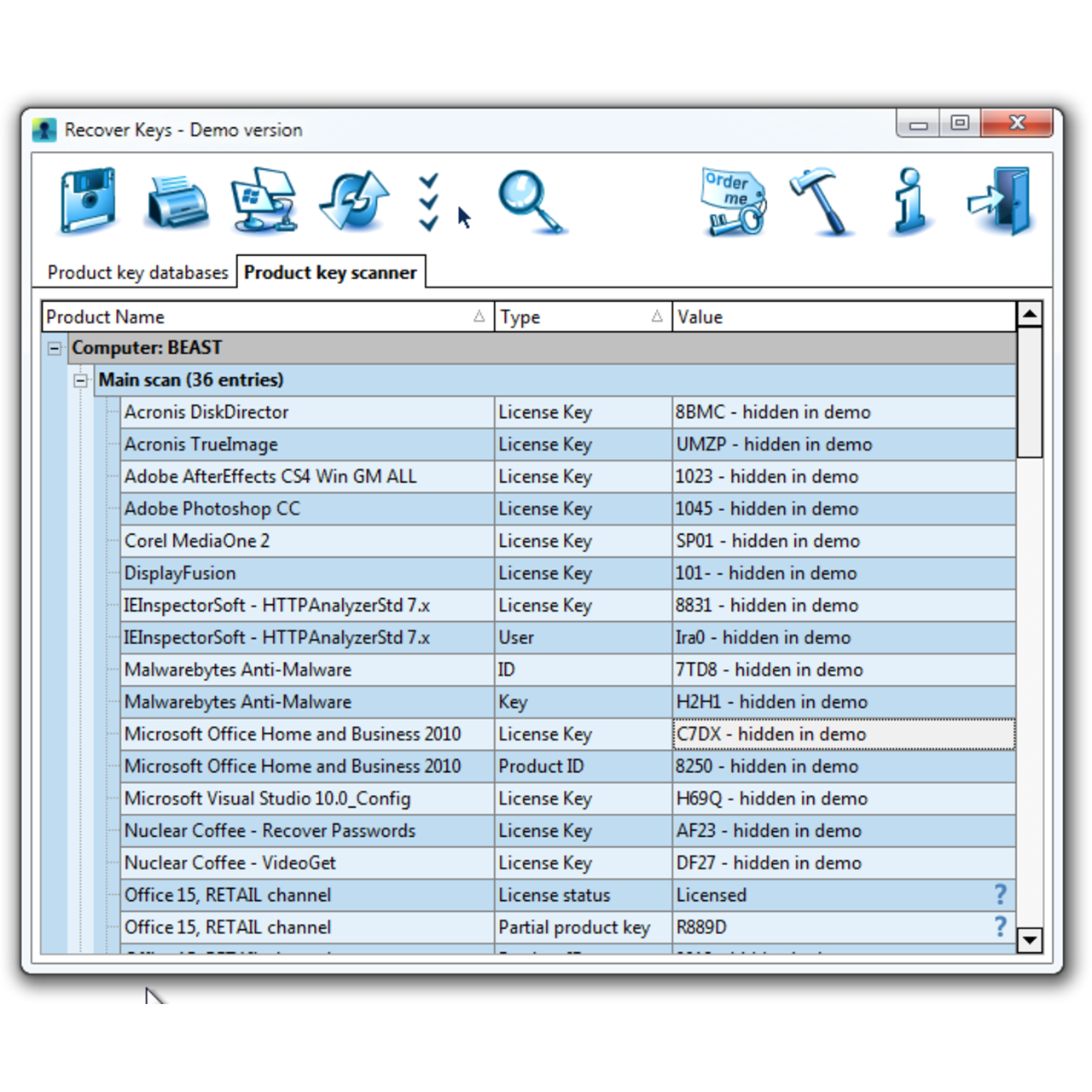Click the checkmarks select-all icon
This screenshot has width=1092, height=1092.
coord(429,202)
